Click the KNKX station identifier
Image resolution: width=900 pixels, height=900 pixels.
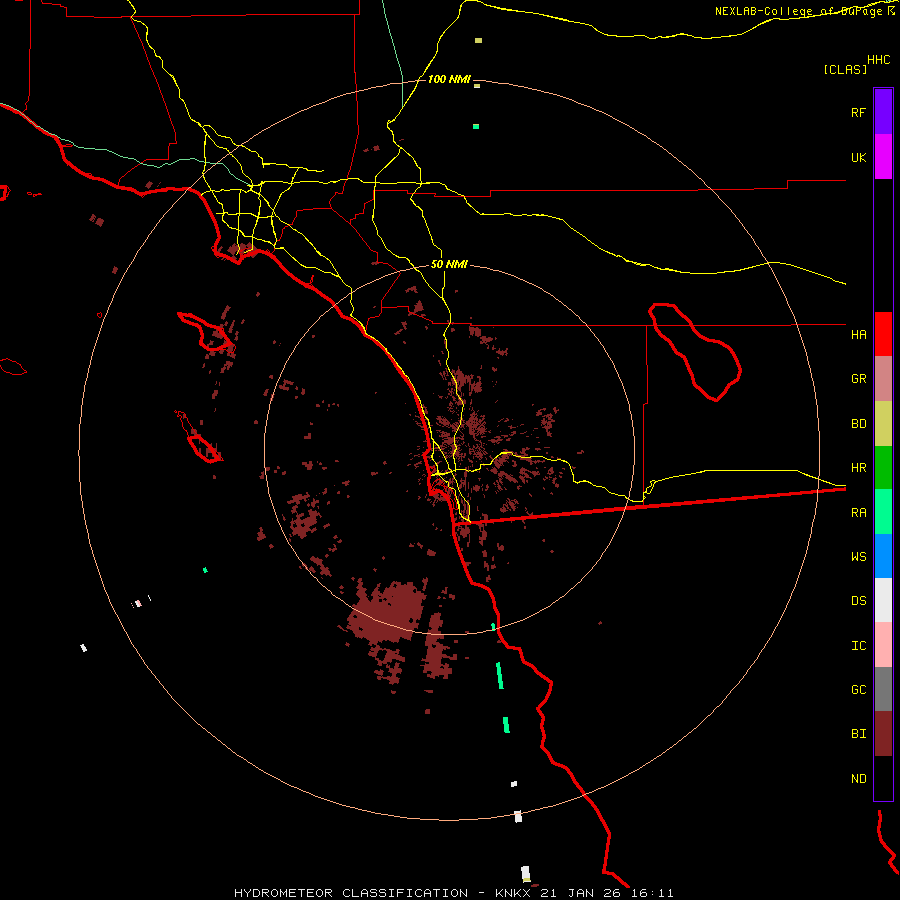tap(513, 893)
